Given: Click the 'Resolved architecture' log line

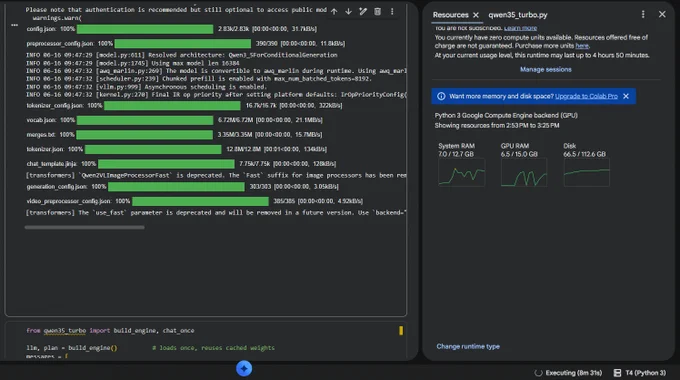Looking at the screenshot, I should tap(182, 55).
